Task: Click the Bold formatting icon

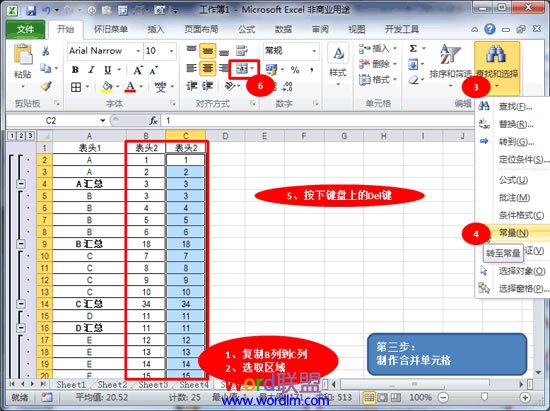Action: tap(75, 70)
